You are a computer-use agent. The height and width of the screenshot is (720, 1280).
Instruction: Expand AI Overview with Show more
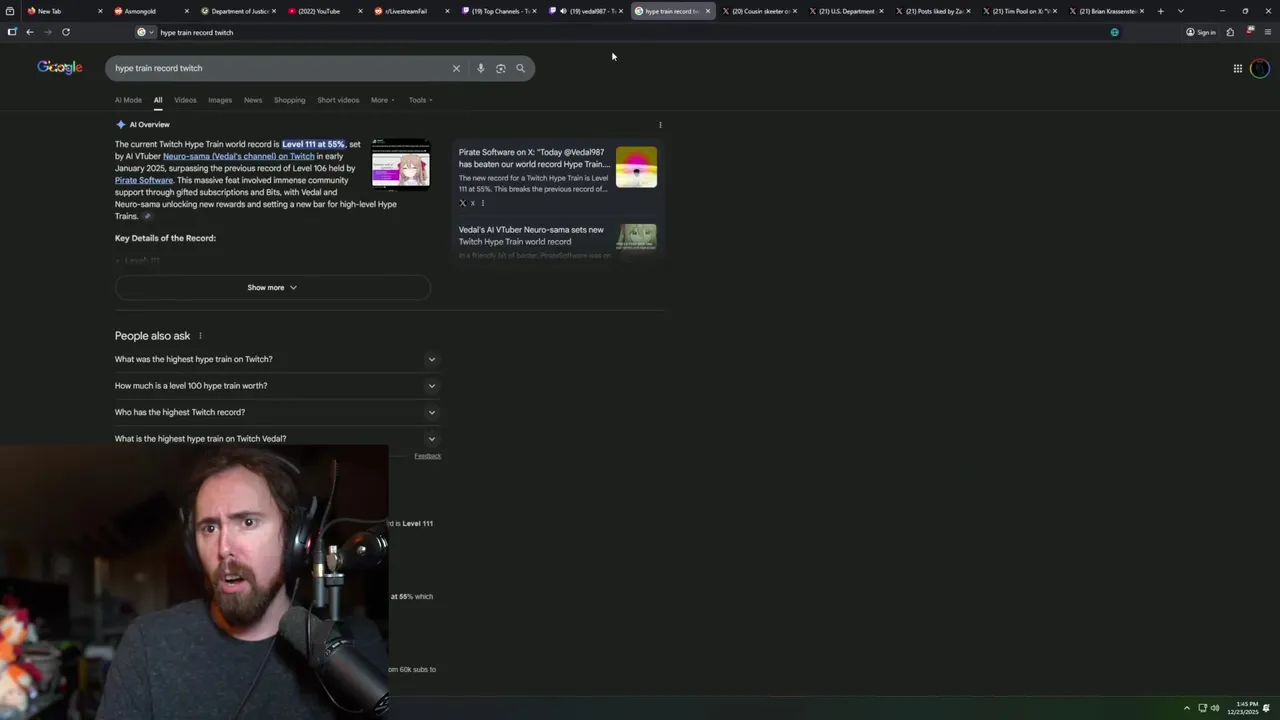pyautogui.click(x=273, y=287)
